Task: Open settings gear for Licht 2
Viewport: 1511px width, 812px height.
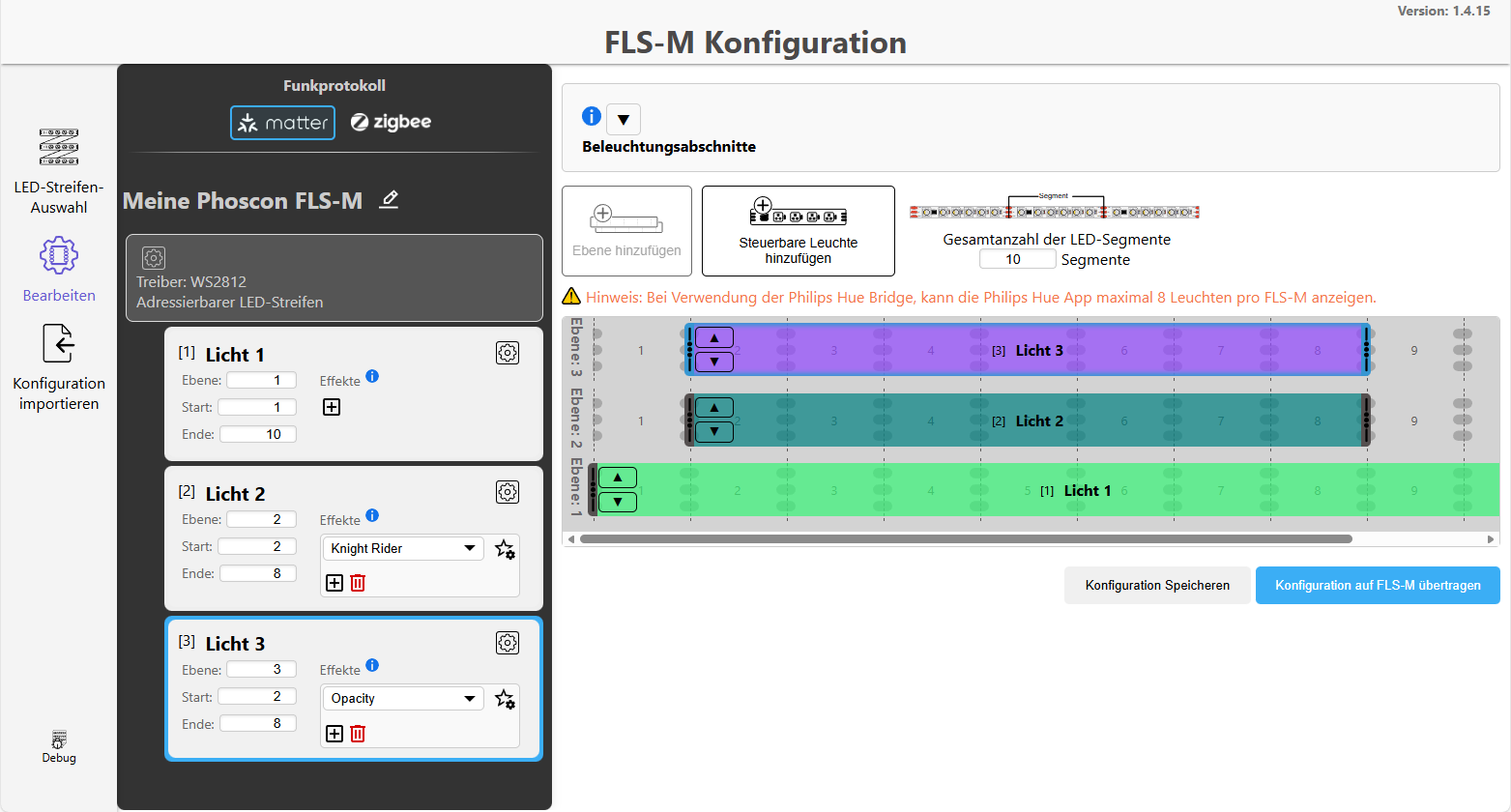Action: (x=507, y=492)
